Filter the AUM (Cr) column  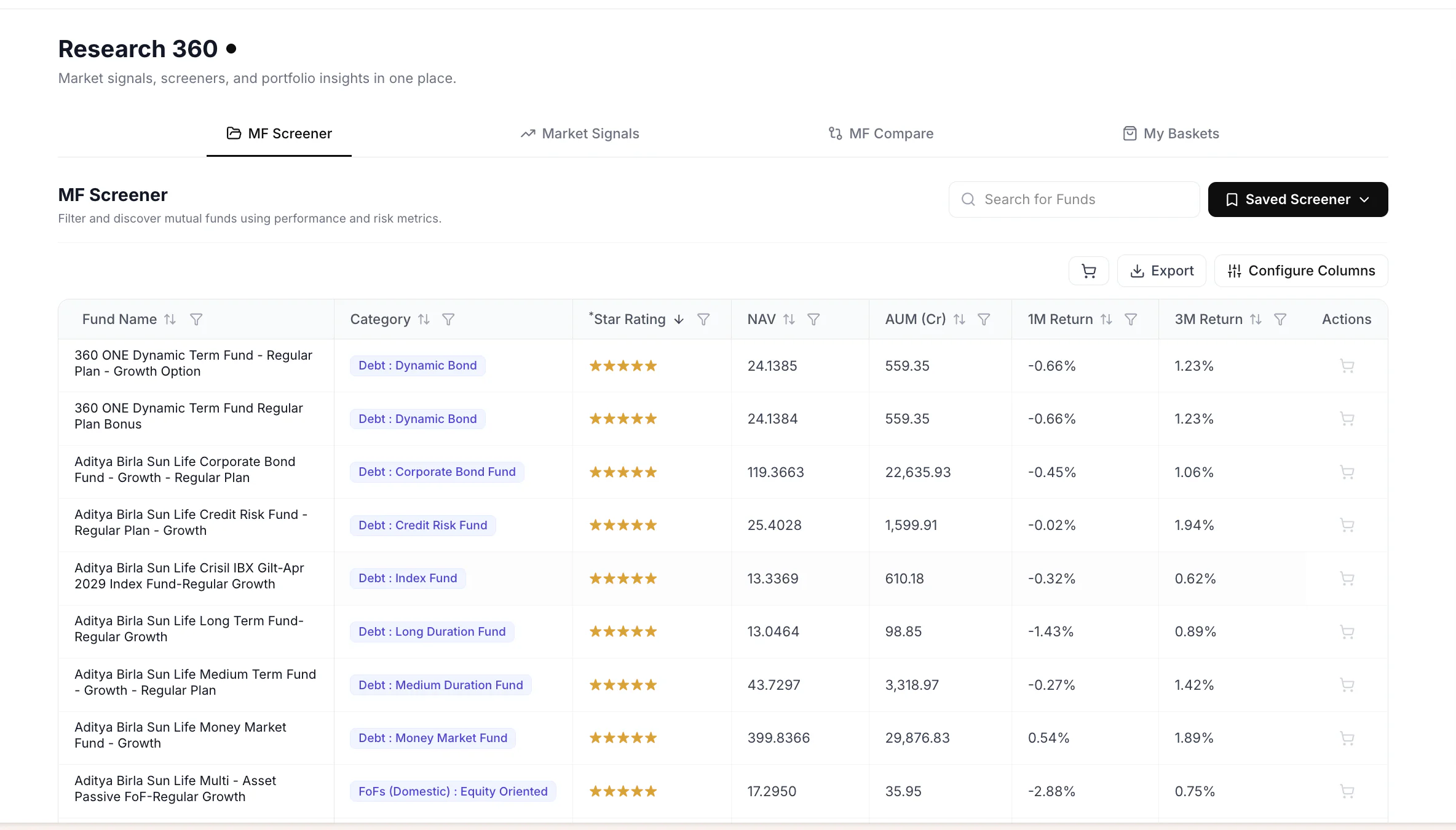(x=984, y=319)
